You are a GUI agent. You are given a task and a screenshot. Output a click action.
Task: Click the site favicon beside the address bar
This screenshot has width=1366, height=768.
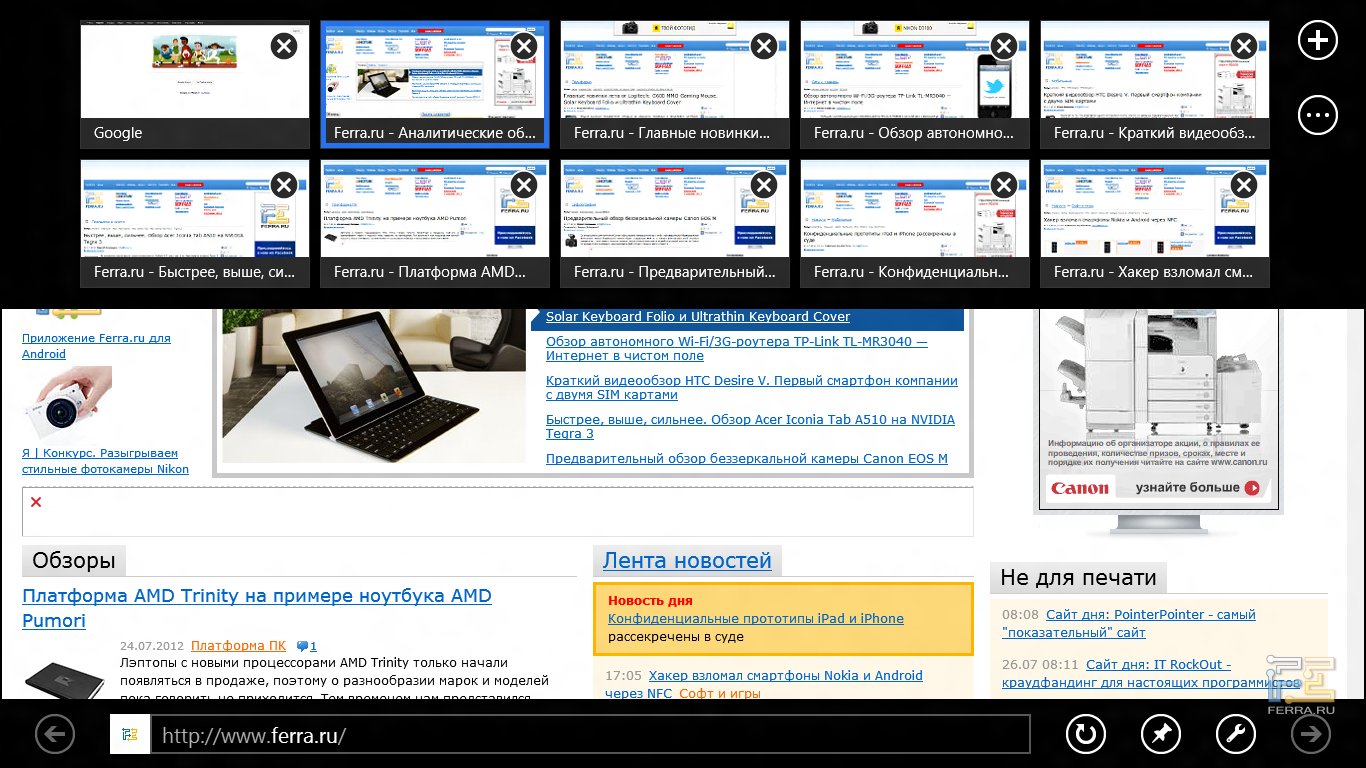tap(130, 735)
